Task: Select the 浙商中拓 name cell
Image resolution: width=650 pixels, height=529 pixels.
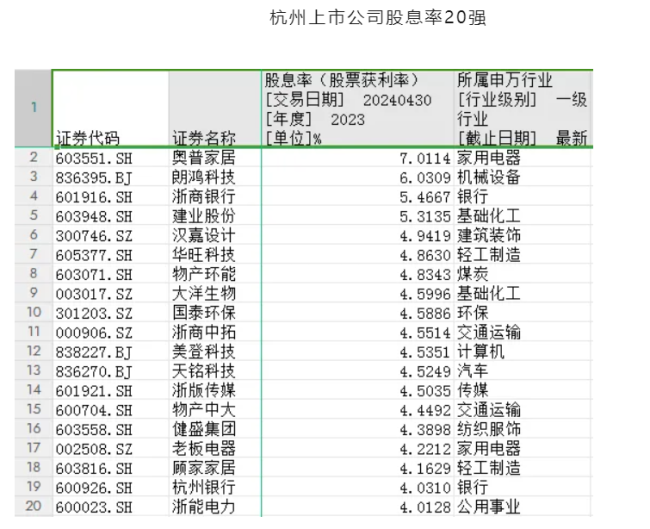Action: pos(215,332)
